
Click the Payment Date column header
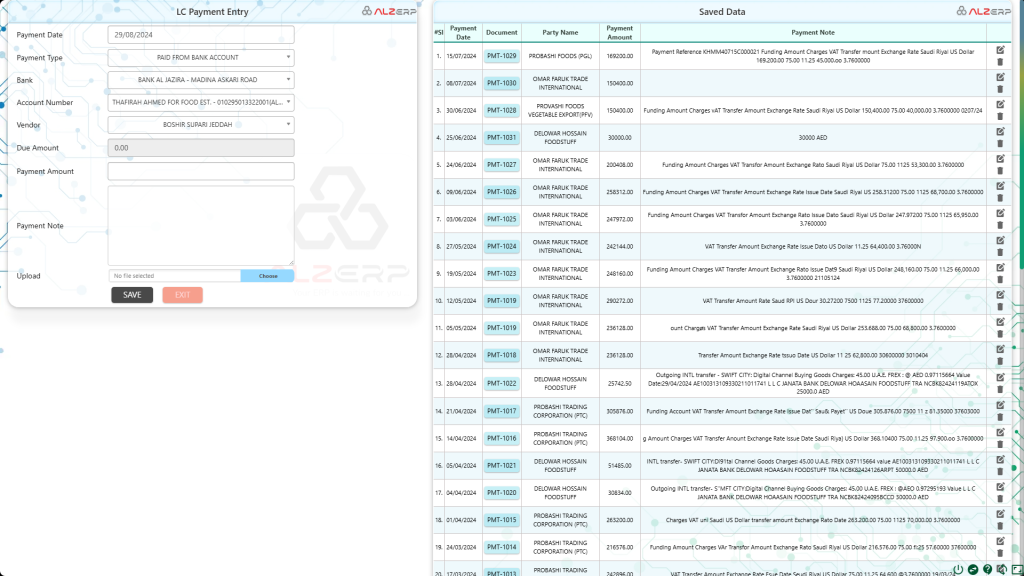(x=463, y=33)
